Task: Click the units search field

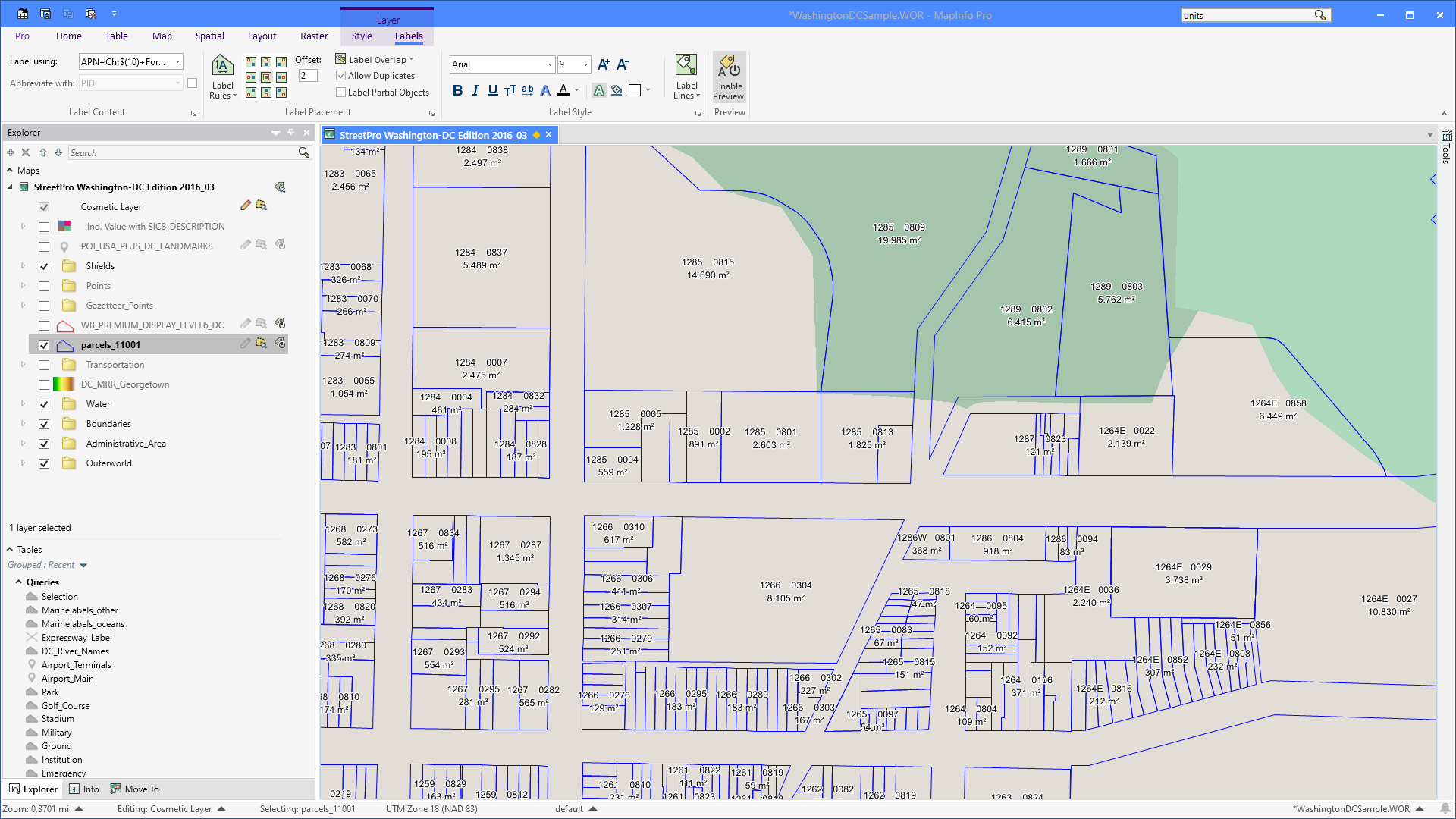Action: click(1244, 14)
